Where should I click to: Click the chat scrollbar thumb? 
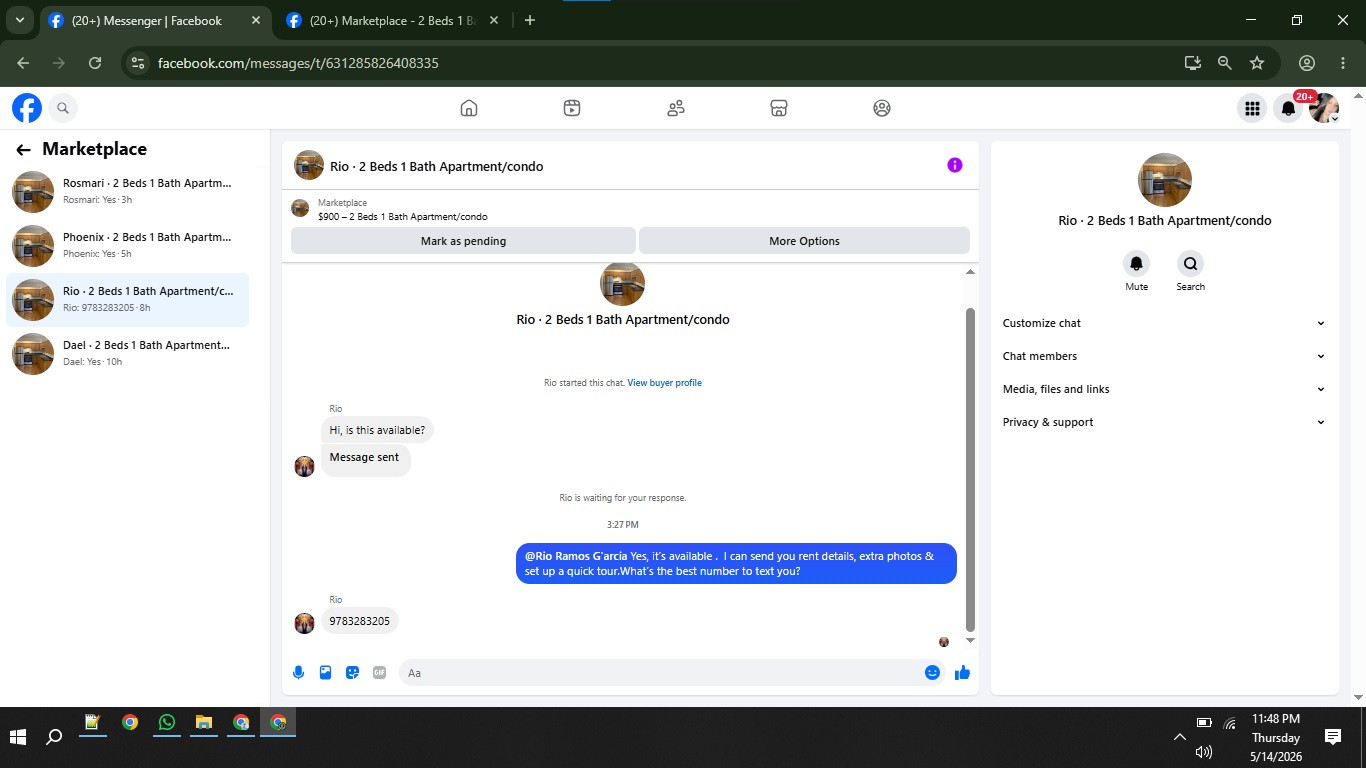click(970, 468)
